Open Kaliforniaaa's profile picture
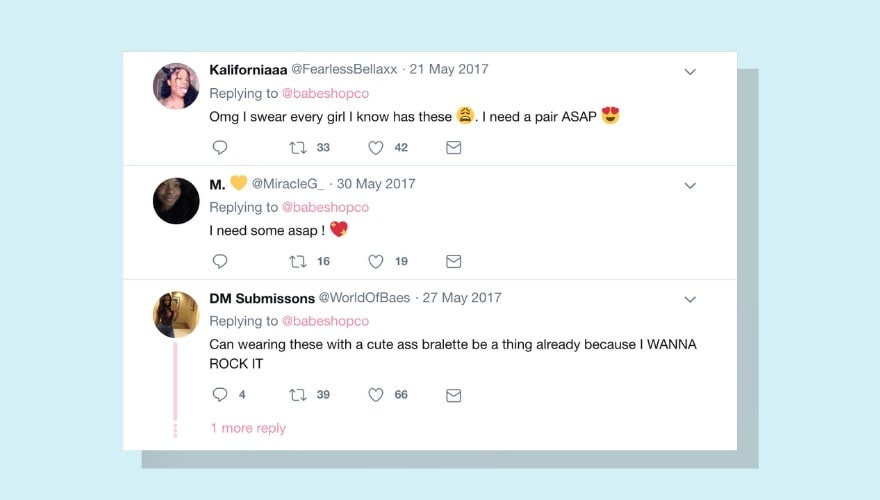Screen dimensions: 880x500 [x=176, y=86]
